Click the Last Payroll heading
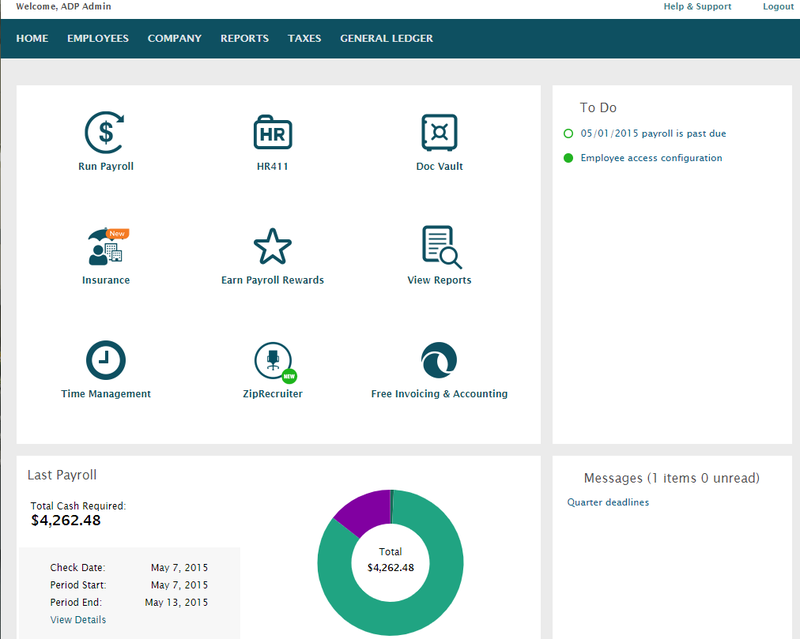The image size is (800, 639). click(62, 475)
